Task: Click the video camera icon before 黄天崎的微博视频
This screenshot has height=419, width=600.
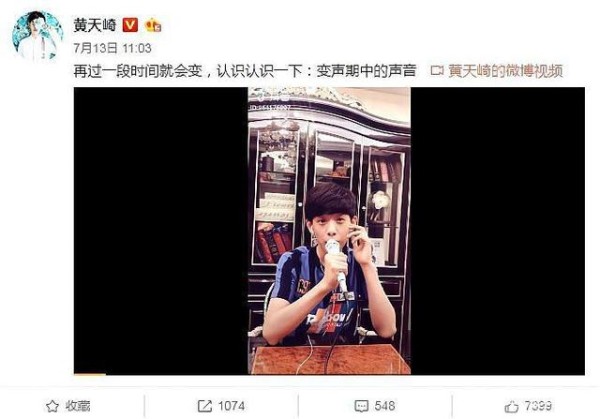Action: coord(437,71)
